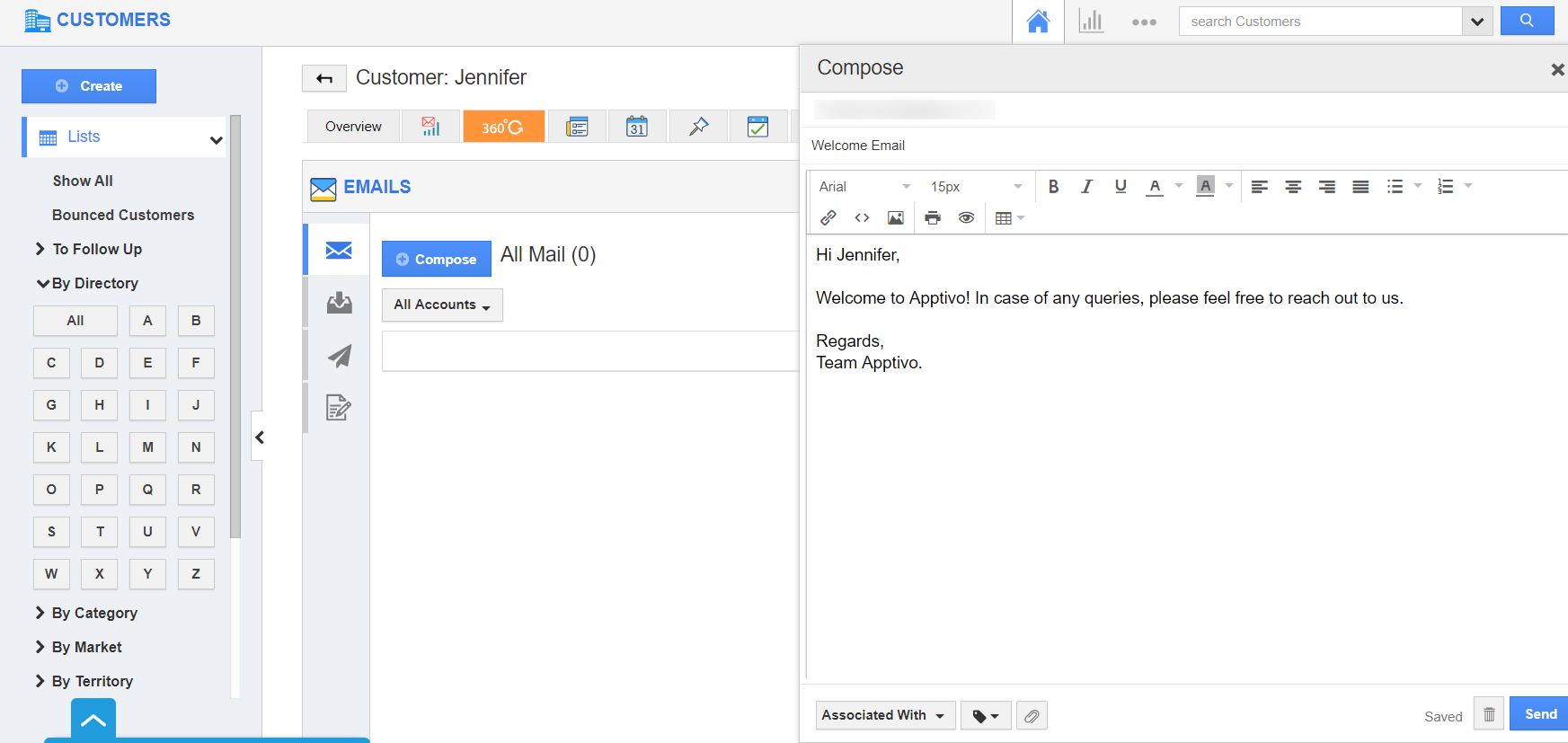The image size is (1568, 743).
Task: Open the Associated With dropdown
Action: tap(885, 715)
